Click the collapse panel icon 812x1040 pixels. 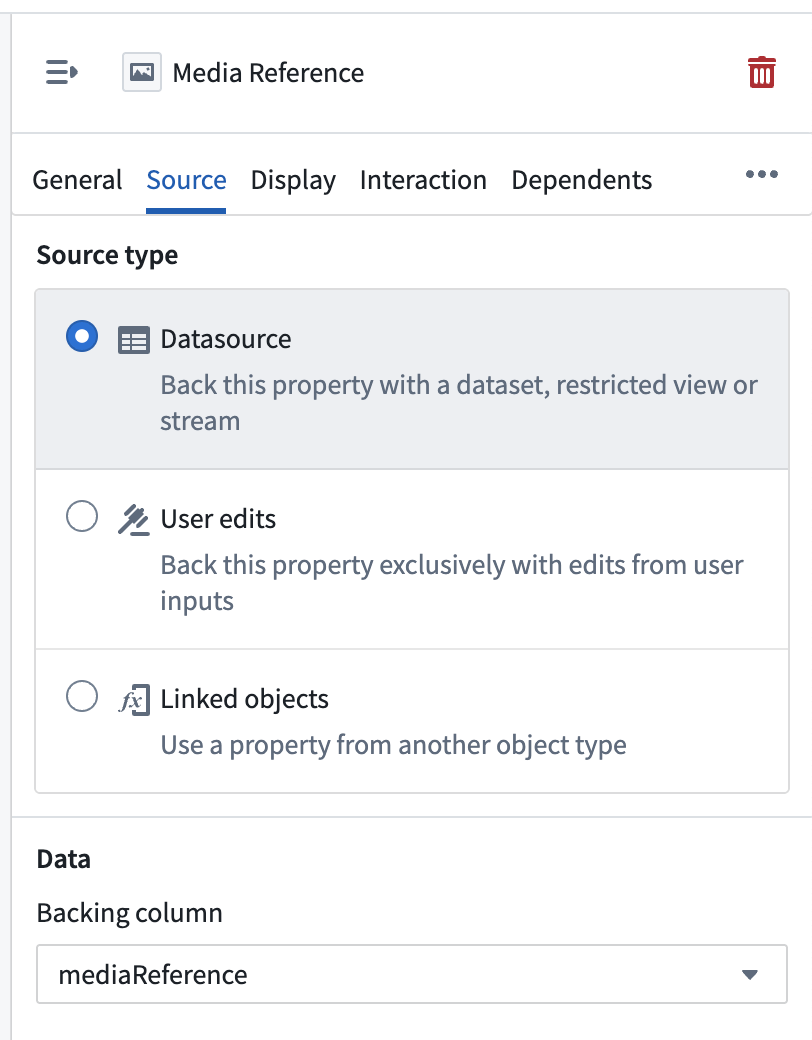61,73
